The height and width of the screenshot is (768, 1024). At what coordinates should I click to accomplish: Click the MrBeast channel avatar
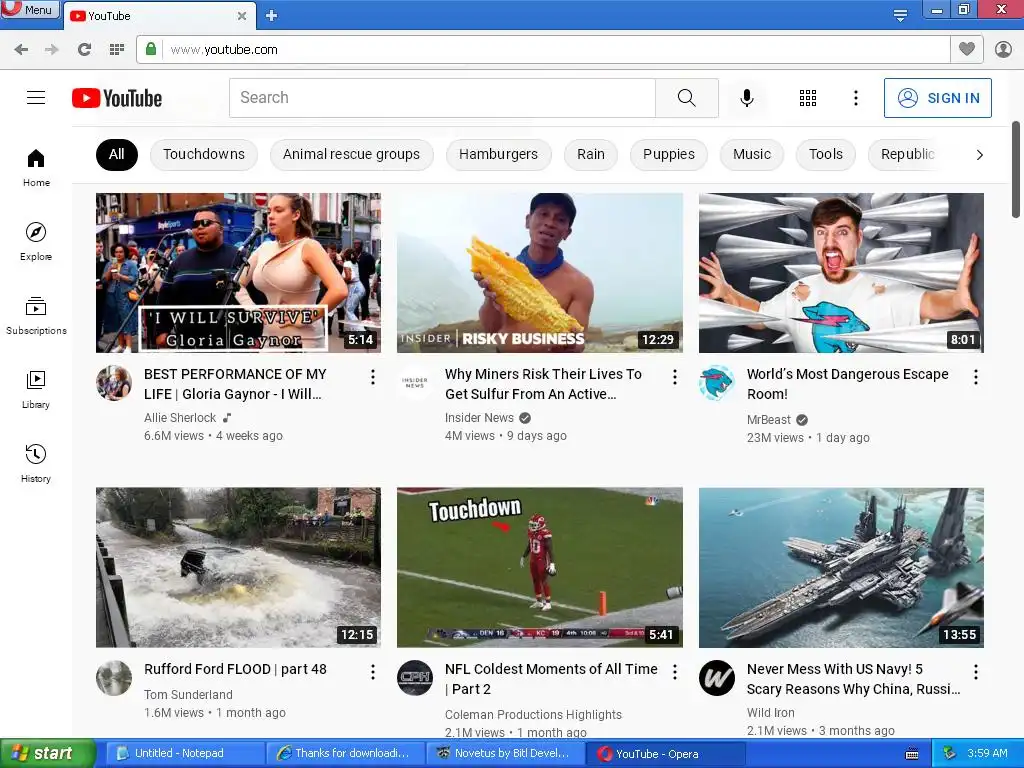click(x=716, y=383)
